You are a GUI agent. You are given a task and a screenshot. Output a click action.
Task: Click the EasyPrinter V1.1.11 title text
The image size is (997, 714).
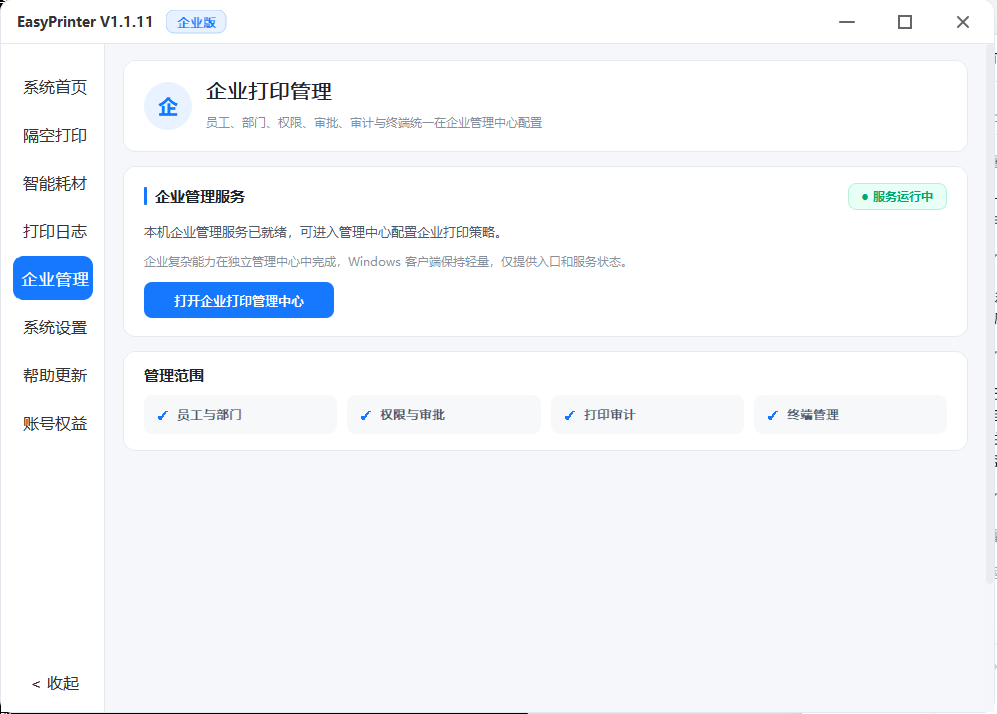click(85, 22)
